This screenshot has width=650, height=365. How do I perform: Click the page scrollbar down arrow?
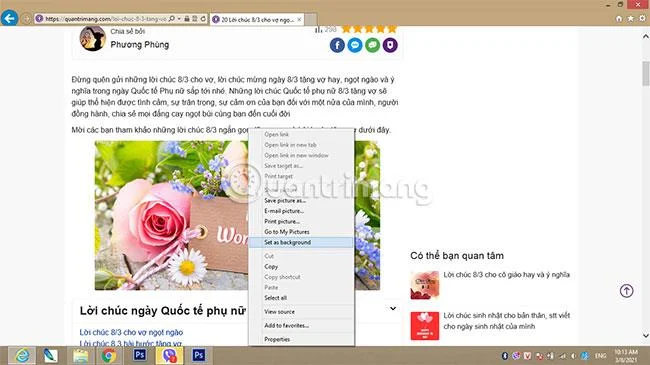point(645,336)
